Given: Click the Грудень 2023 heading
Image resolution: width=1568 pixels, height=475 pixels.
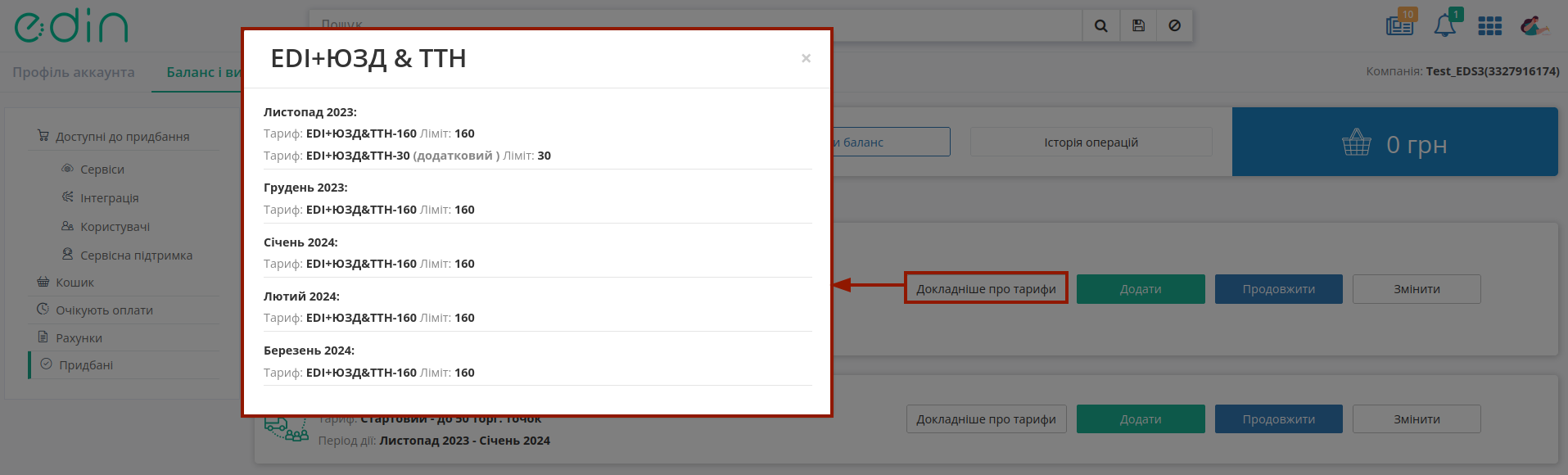Looking at the screenshot, I should [305, 188].
